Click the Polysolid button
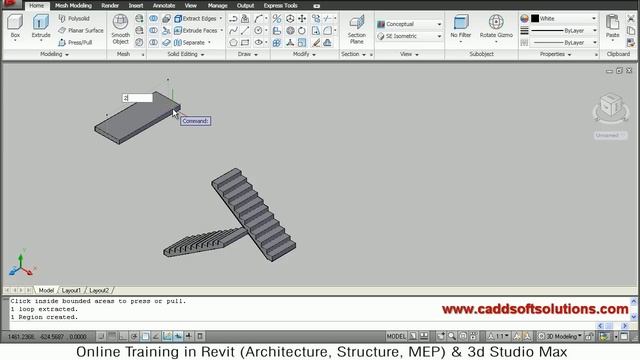 (x=74, y=18)
